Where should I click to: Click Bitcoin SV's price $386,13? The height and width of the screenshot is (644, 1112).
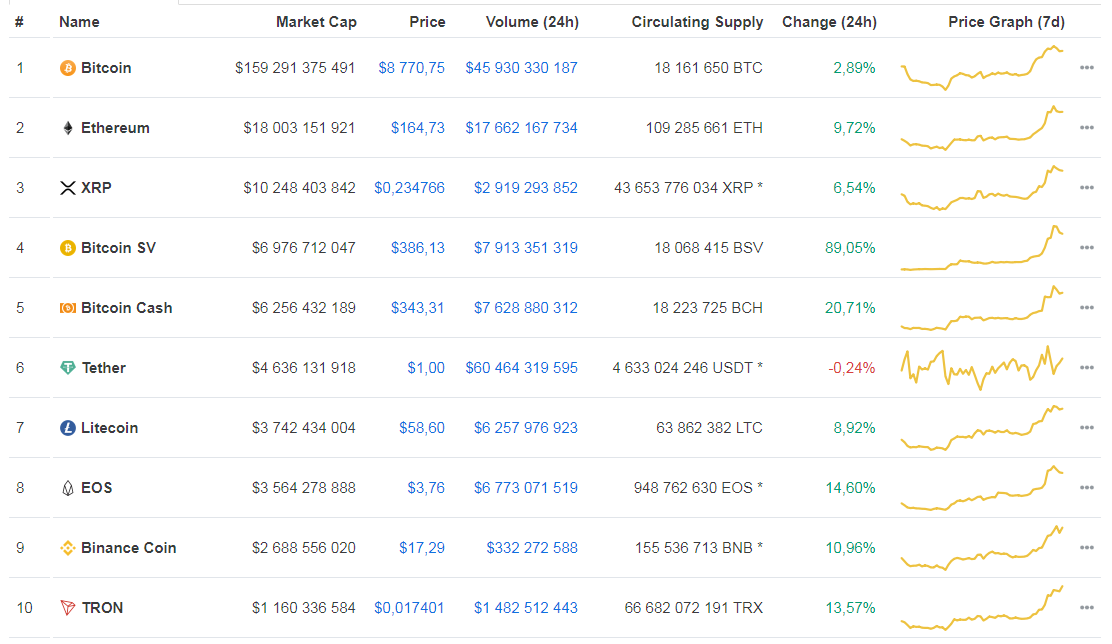(418, 248)
